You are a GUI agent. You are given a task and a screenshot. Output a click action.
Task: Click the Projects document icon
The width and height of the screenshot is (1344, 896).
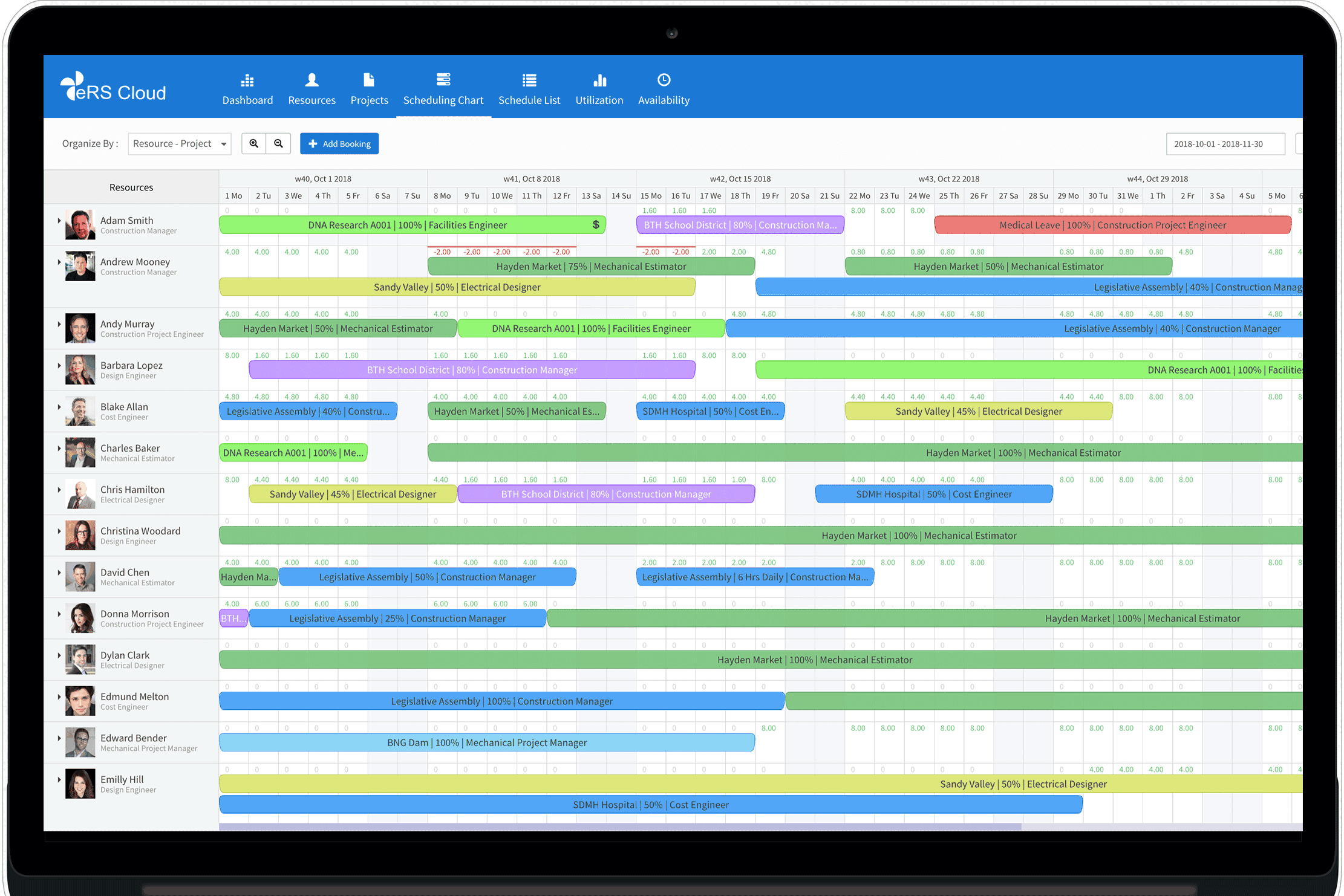[369, 80]
